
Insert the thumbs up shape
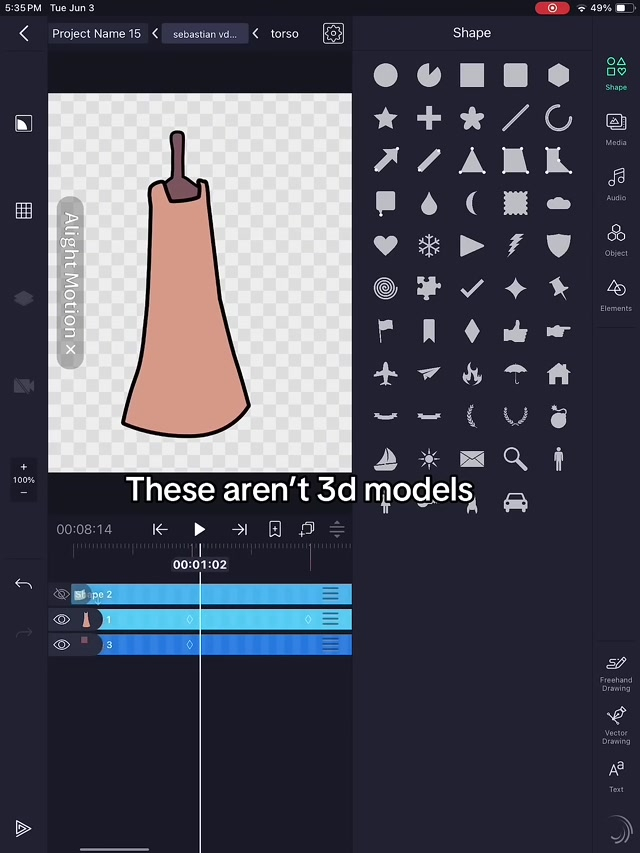[515, 331]
